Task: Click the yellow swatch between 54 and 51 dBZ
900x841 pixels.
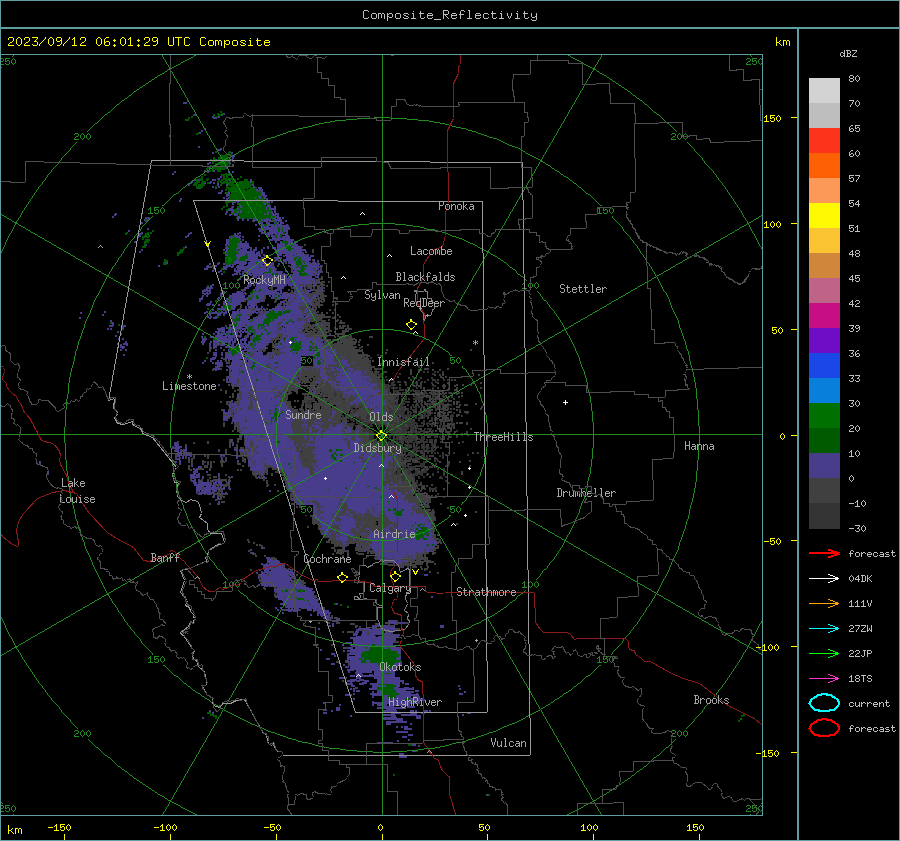Action: click(x=824, y=215)
